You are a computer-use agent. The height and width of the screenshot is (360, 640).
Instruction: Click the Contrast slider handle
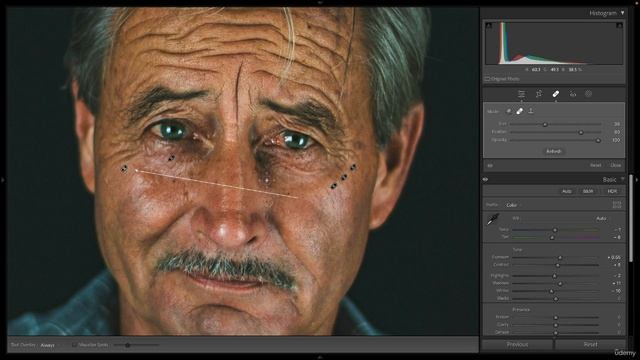(558, 265)
